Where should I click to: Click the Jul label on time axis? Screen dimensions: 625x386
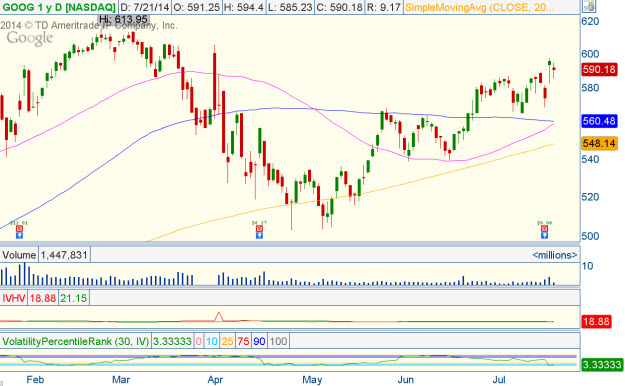[x=499, y=380]
